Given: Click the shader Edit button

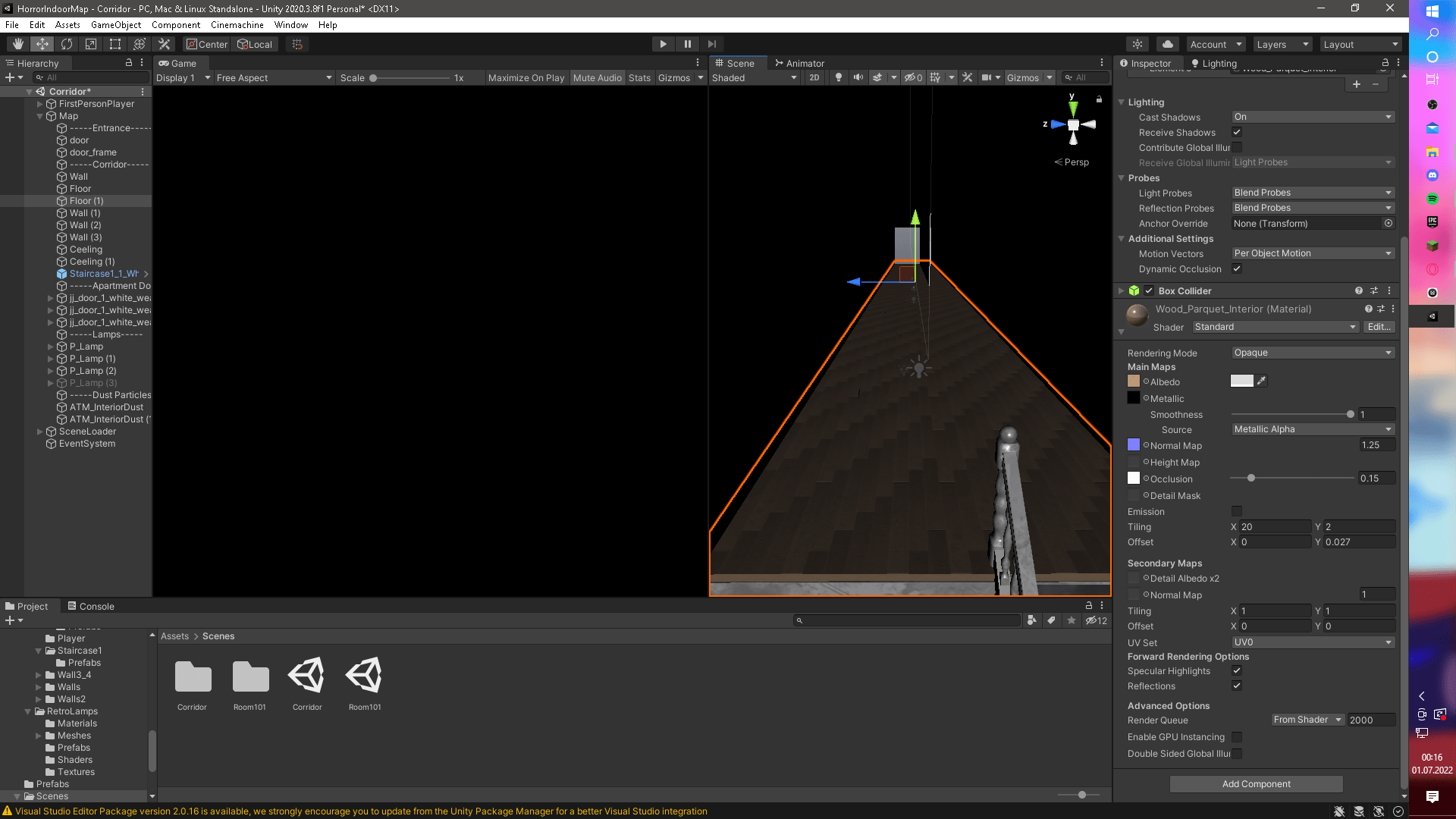Looking at the screenshot, I should 1378,327.
